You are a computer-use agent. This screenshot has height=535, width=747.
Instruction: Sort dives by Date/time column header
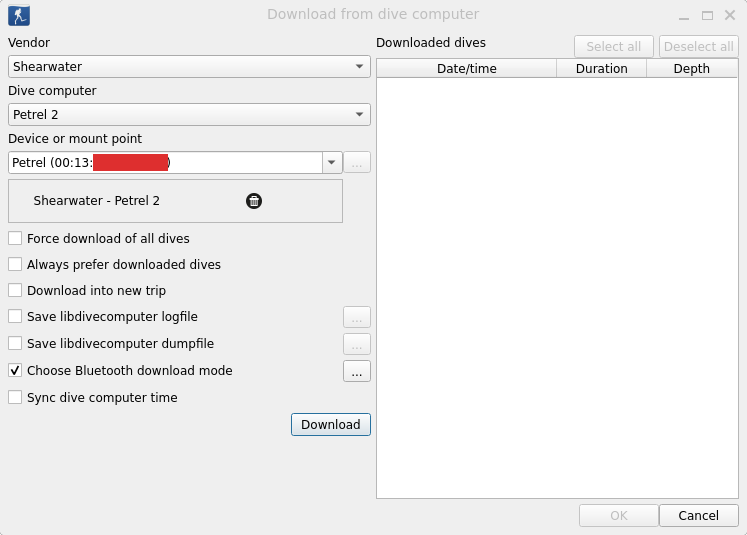(466, 69)
